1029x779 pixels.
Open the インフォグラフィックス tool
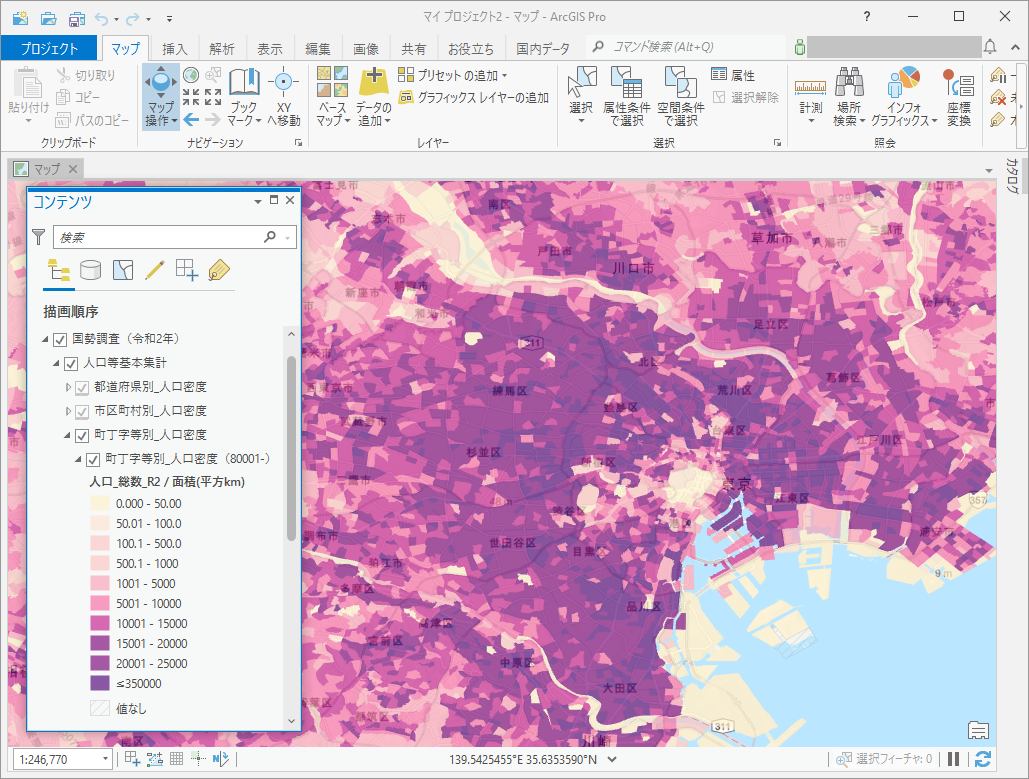pos(904,84)
